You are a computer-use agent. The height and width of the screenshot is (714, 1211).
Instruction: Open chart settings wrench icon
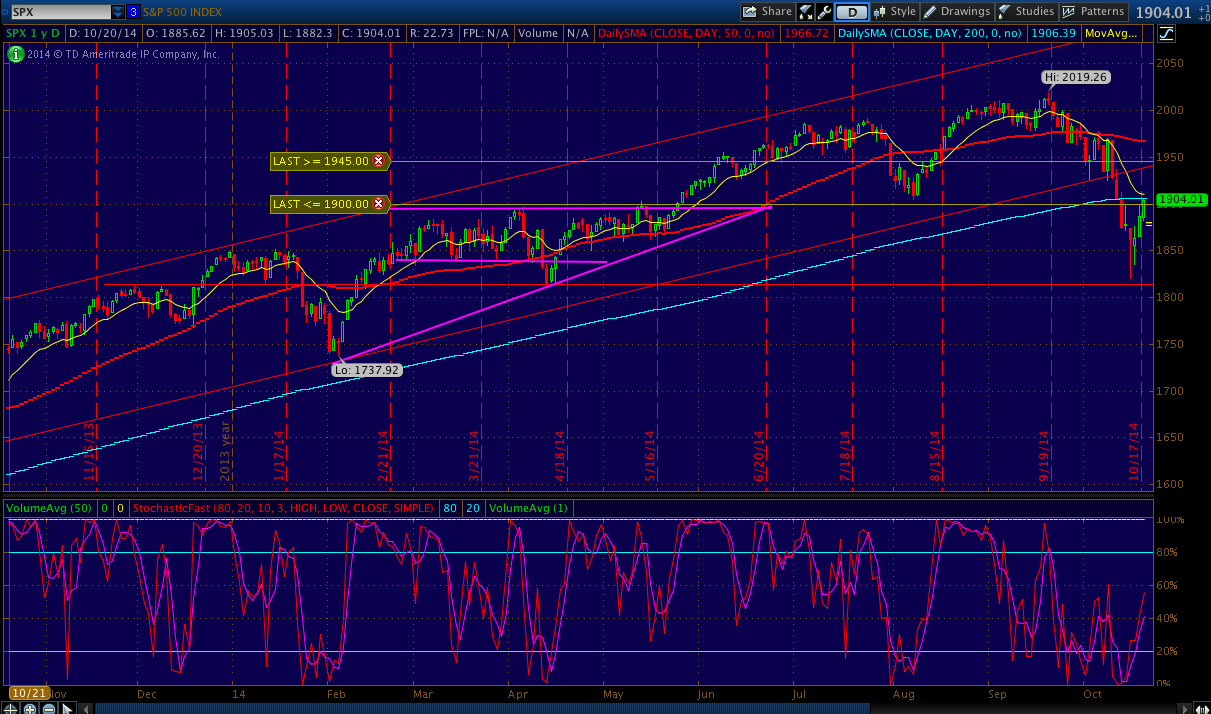coord(824,12)
